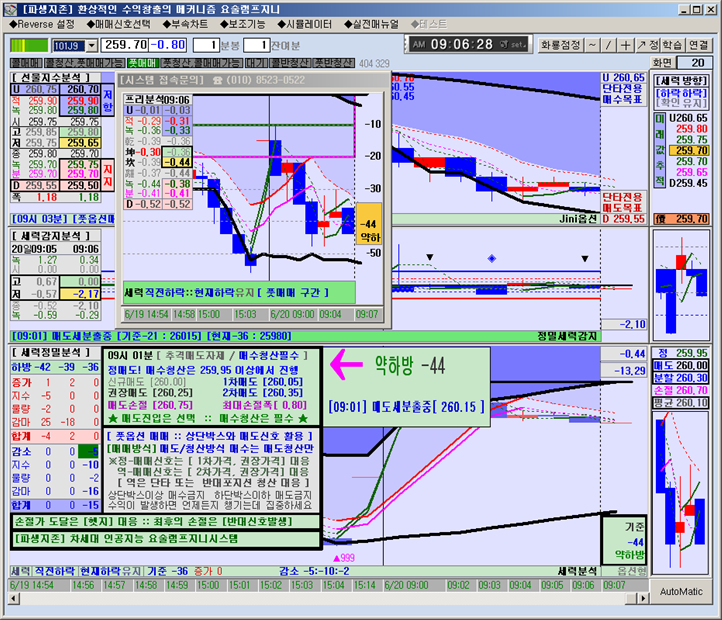Select the 101J9 symbol combo box
The width and height of the screenshot is (722, 620).
click(x=75, y=46)
